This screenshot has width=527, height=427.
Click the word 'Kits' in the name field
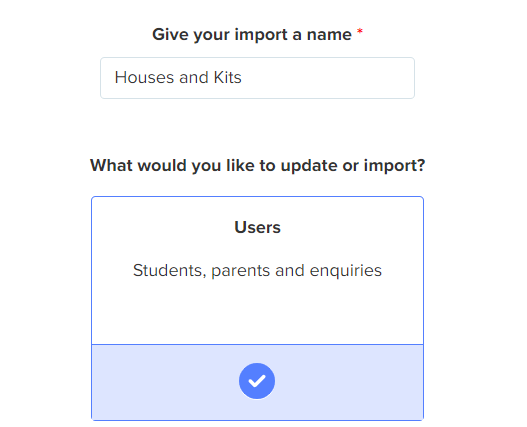pyautogui.click(x=228, y=78)
